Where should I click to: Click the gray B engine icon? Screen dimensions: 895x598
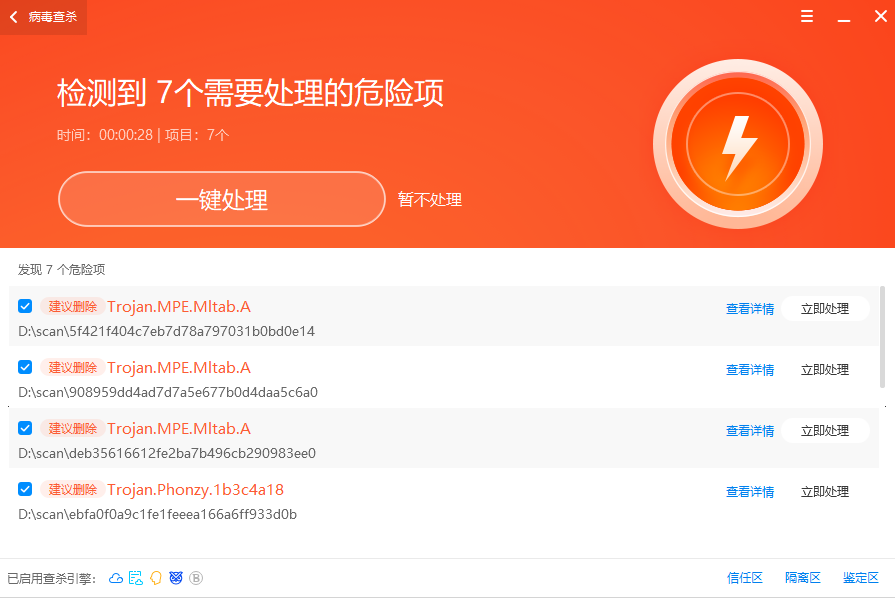(196, 578)
